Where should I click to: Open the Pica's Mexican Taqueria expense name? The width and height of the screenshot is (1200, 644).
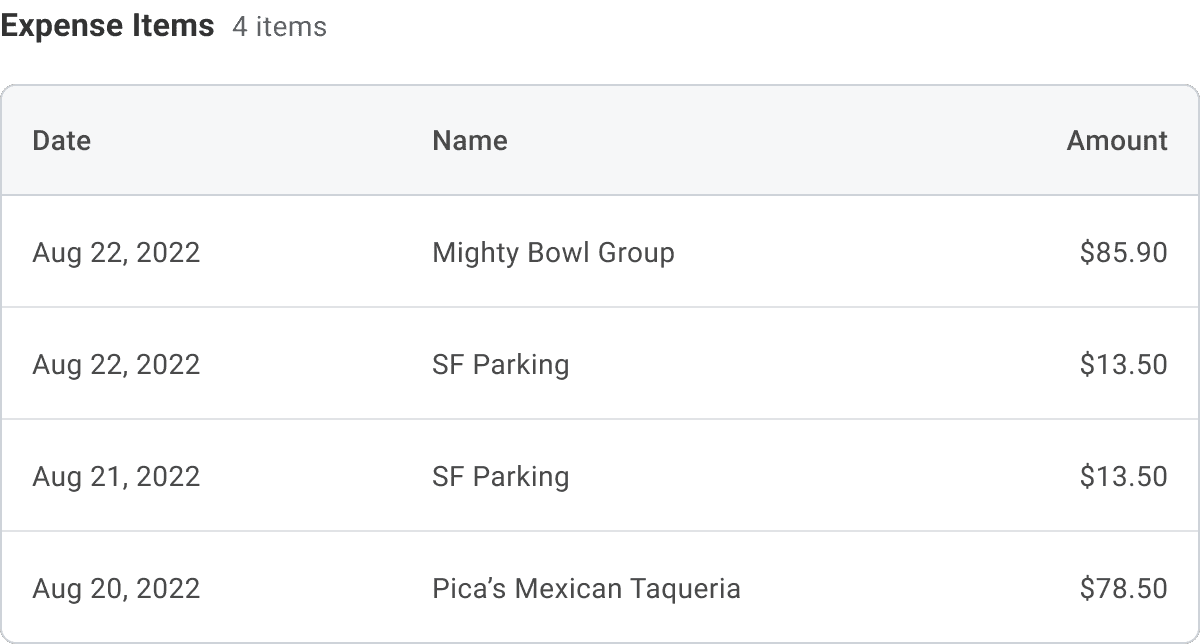click(x=586, y=589)
